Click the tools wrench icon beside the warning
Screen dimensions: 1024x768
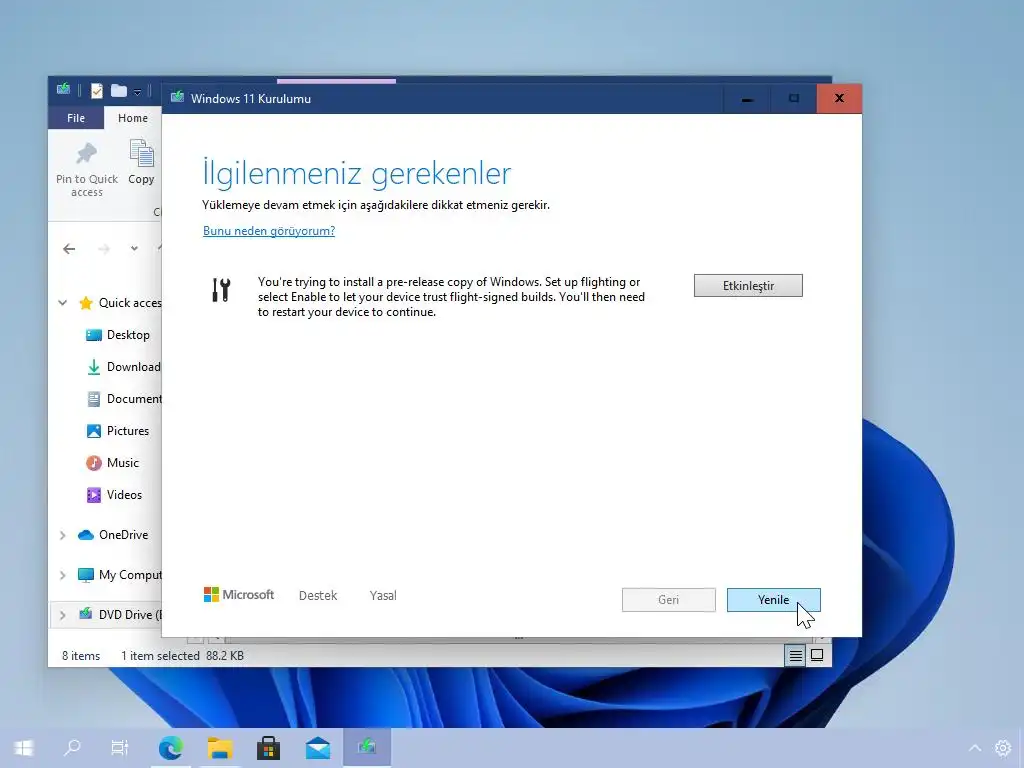pyautogui.click(x=221, y=290)
